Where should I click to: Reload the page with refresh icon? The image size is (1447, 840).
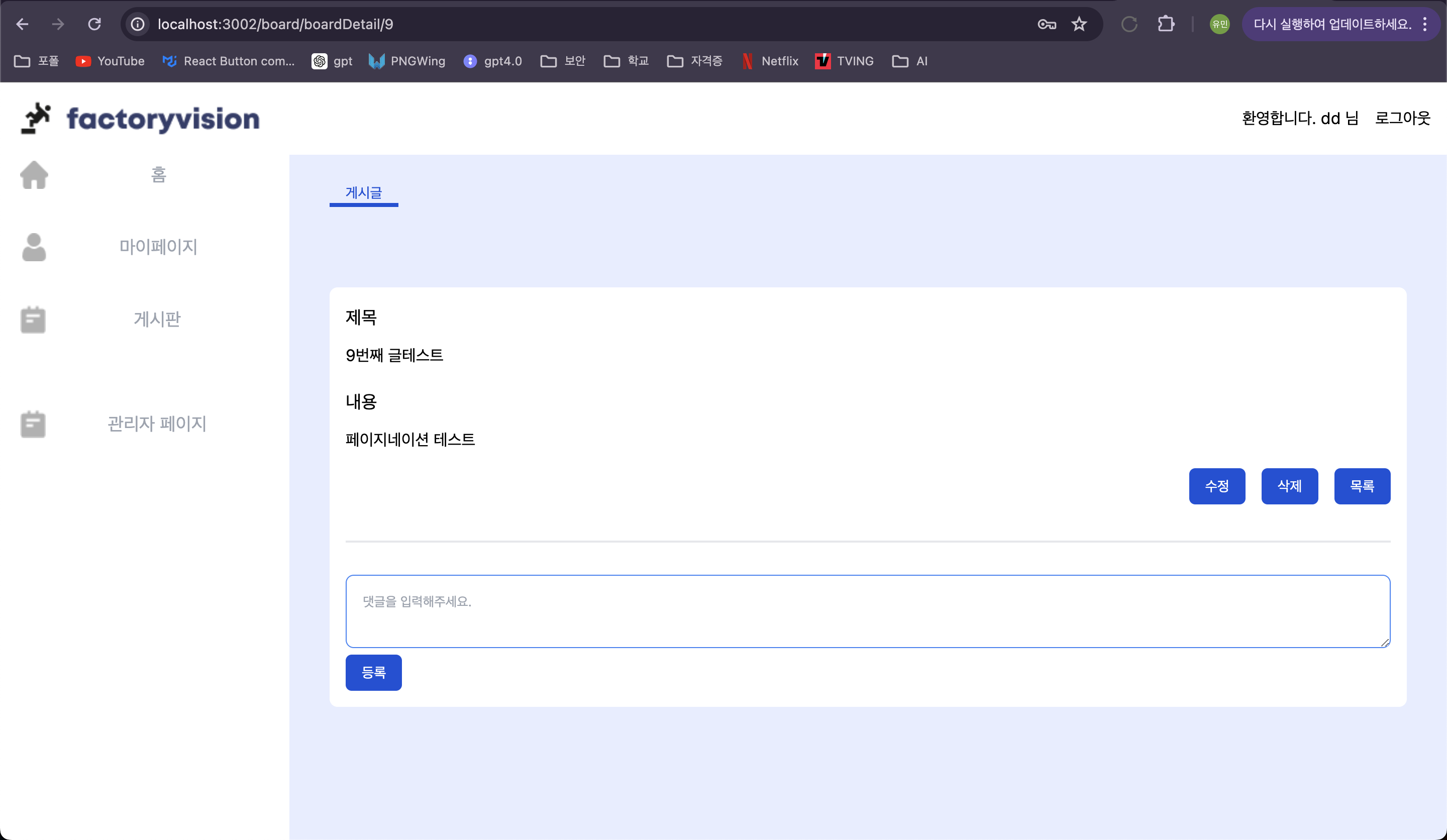click(95, 24)
